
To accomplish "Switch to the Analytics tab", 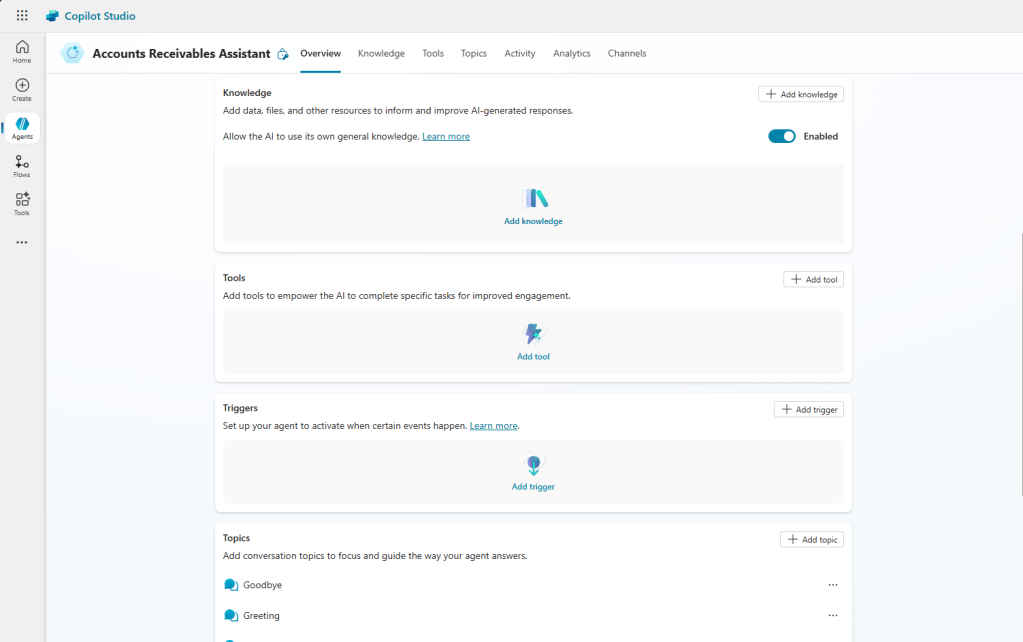I will [x=571, y=54].
